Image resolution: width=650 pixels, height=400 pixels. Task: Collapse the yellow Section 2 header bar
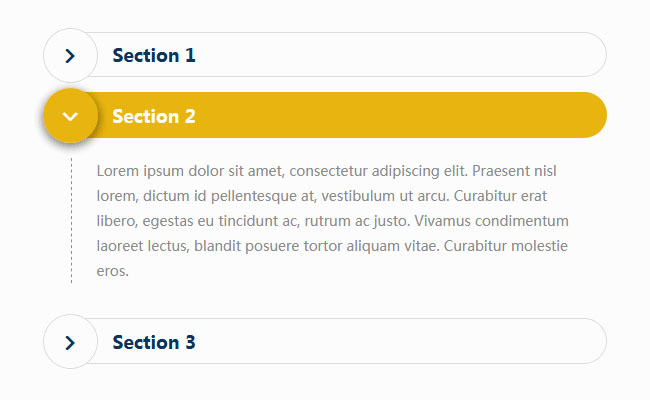click(x=350, y=115)
